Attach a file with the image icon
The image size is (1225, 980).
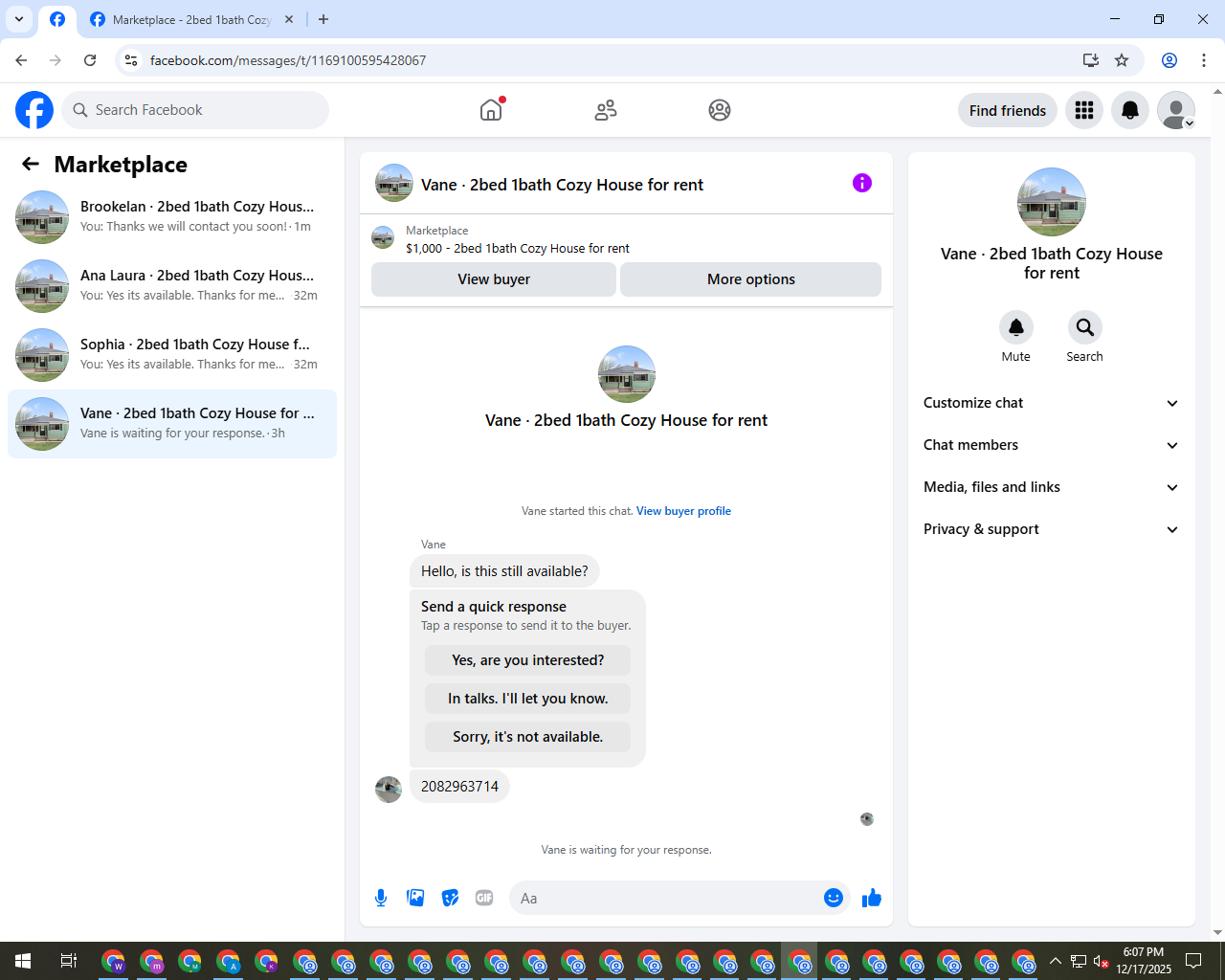[415, 898]
